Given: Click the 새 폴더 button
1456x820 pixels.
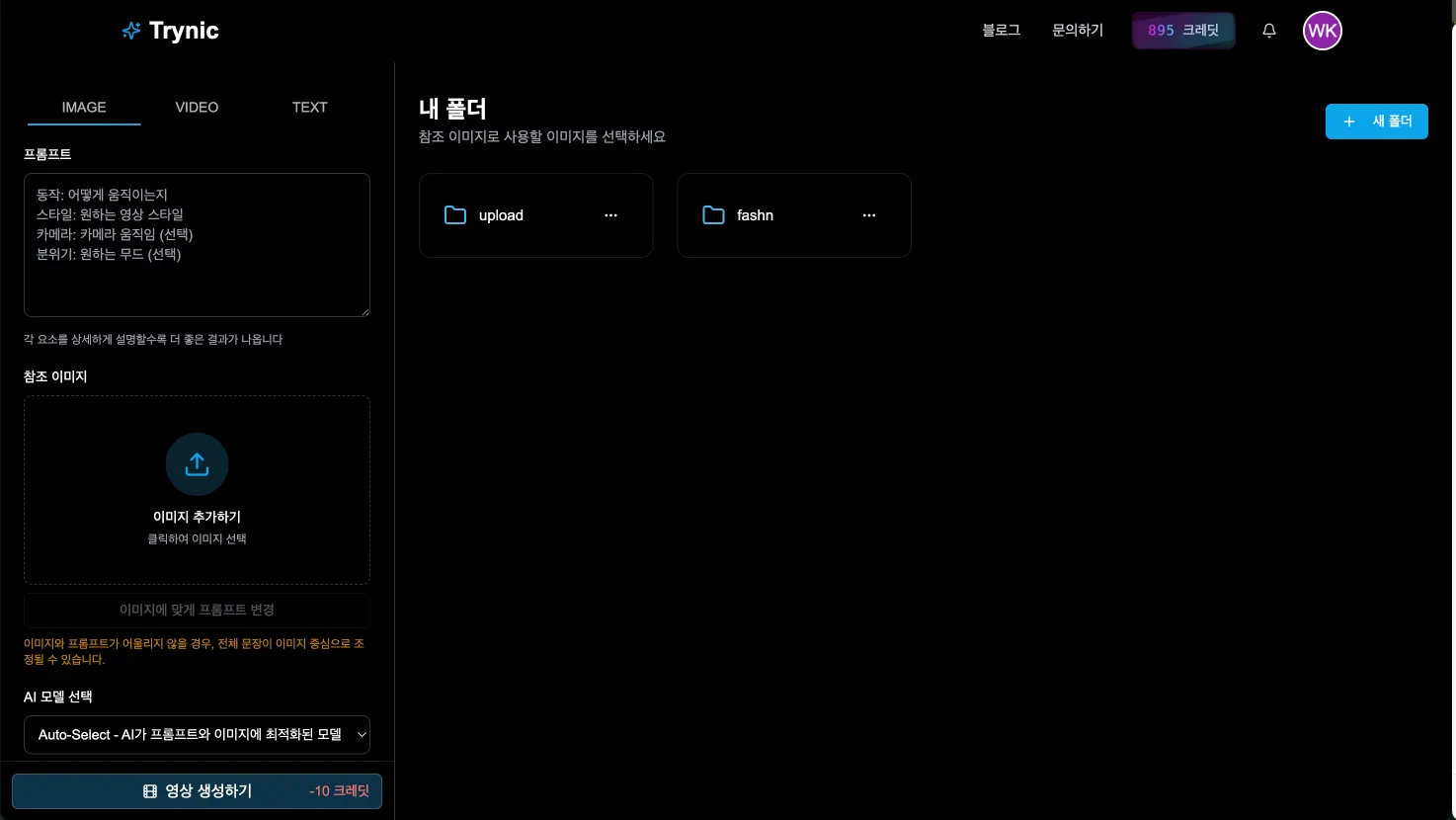Looking at the screenshot, I should click(1376, 122).
